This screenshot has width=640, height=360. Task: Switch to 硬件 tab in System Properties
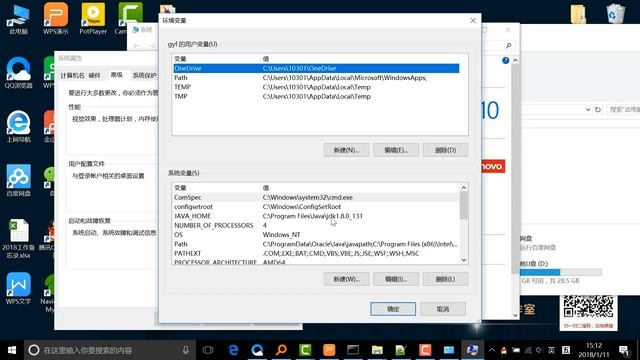point(95,76)
